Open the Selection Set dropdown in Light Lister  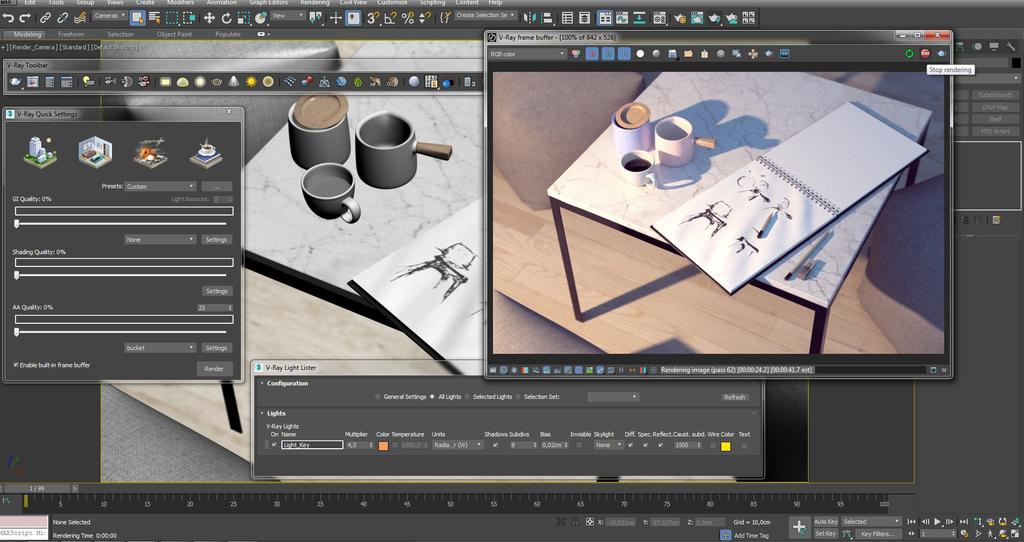pos(613,396)
